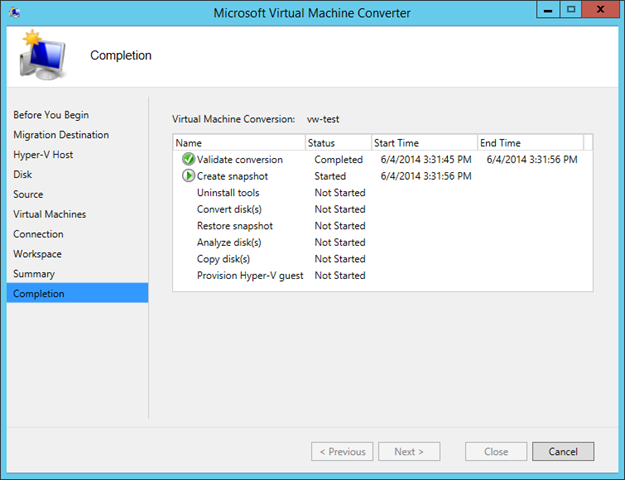Click the wizard computer icon in the header
Viewport: 625px width, 480px height.
42,55
